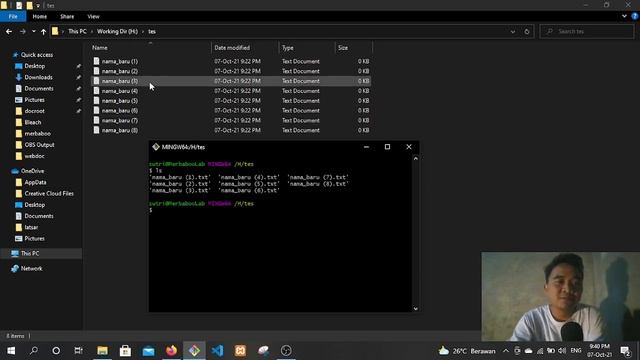
Task: Open OBS Studio from the taskbar
Action: point(286,351)
